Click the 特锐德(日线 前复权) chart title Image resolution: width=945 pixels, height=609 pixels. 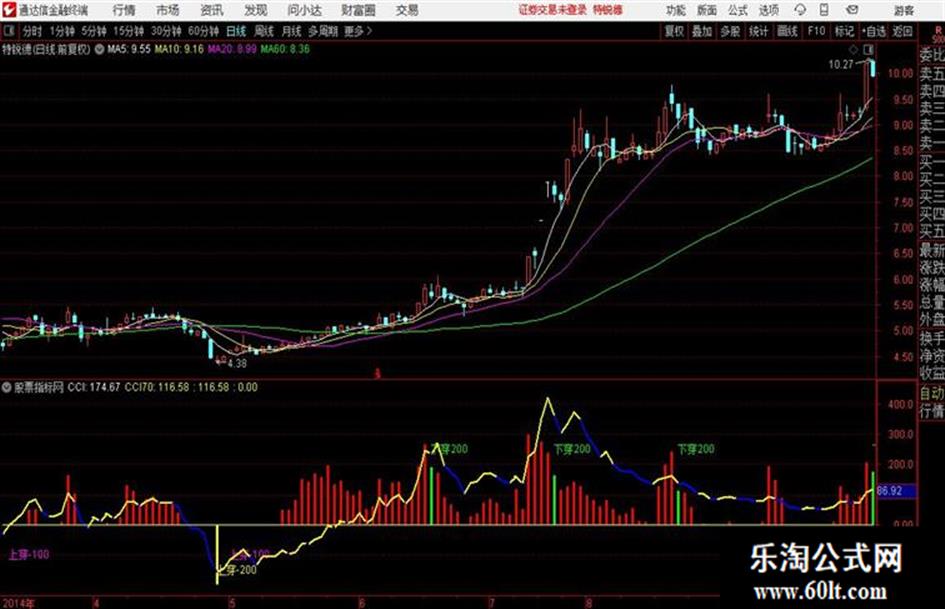click(46, 49)
